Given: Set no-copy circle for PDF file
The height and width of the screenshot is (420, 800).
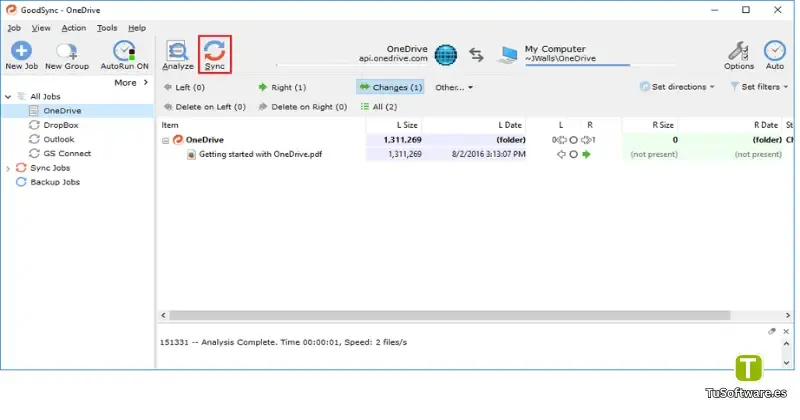Looking at the screenshot, I should 573,154.
